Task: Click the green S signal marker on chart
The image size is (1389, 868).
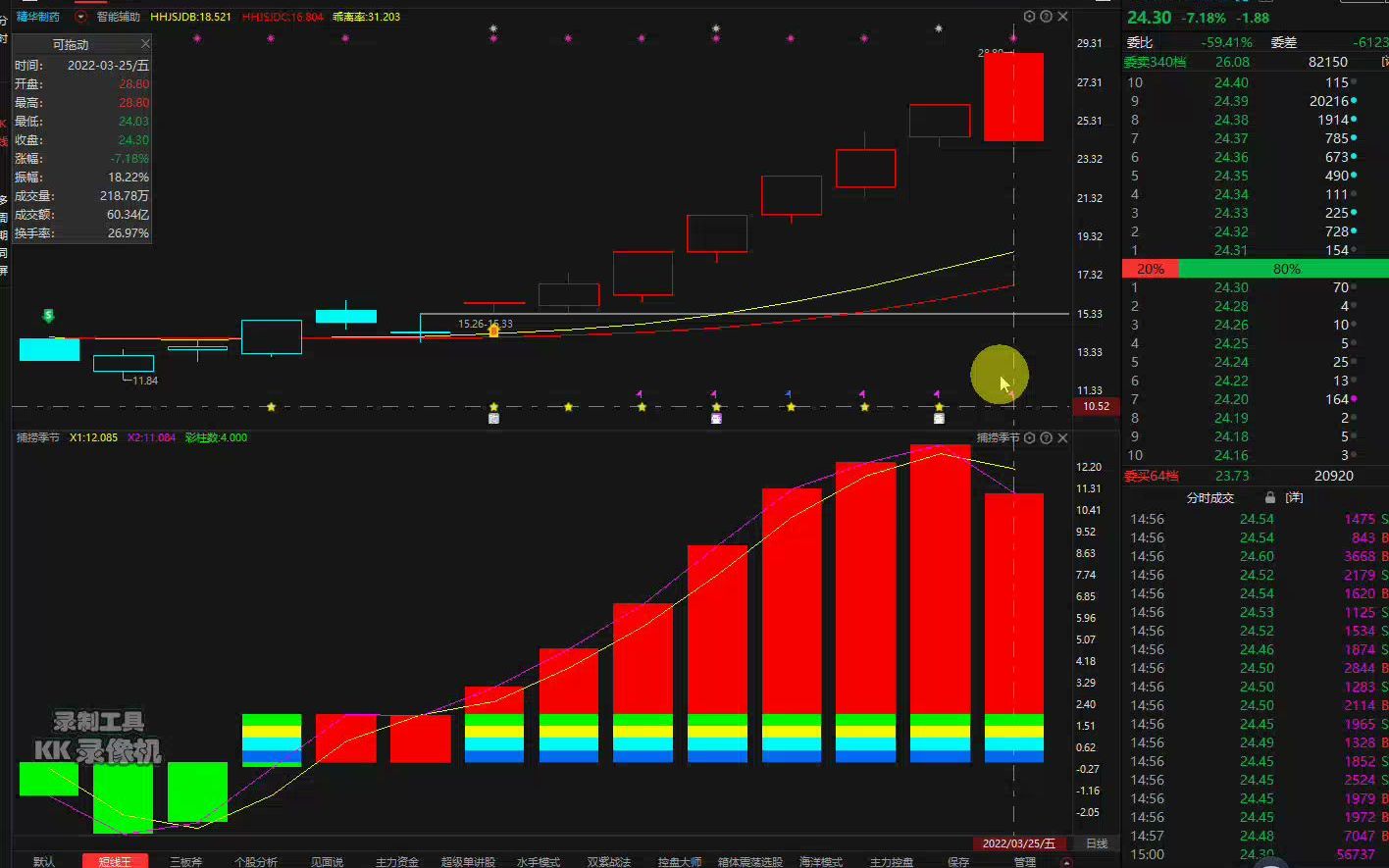Action: click(48, 316)
